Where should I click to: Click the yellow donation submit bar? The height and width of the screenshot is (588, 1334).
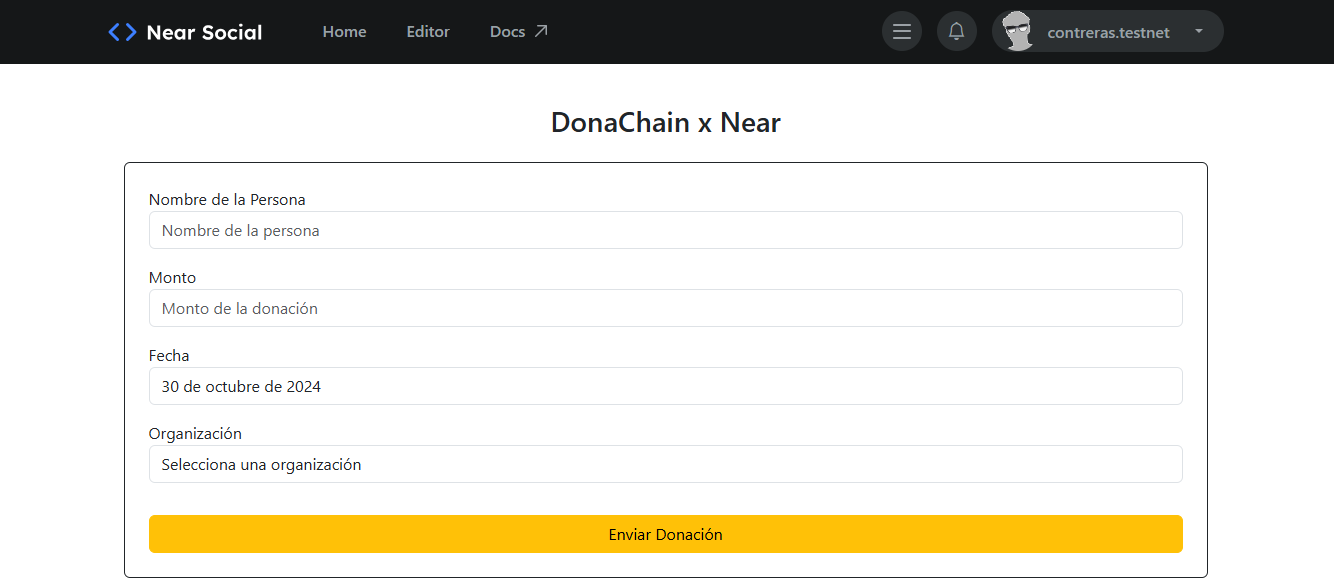666,534
